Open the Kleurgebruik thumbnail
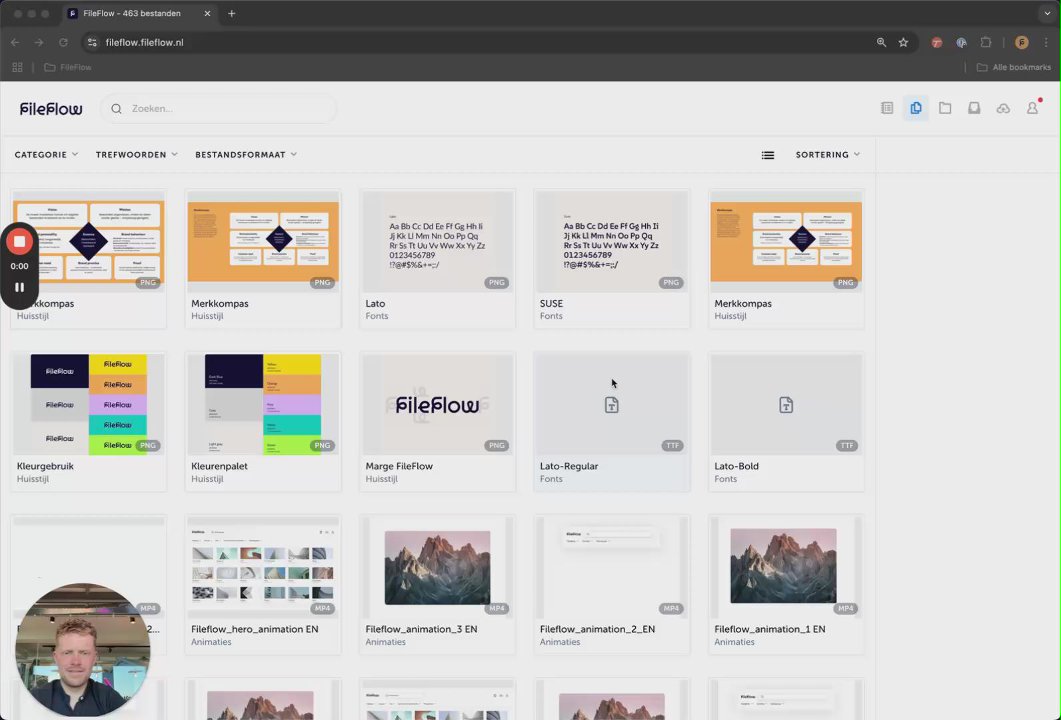 [89, 404]
